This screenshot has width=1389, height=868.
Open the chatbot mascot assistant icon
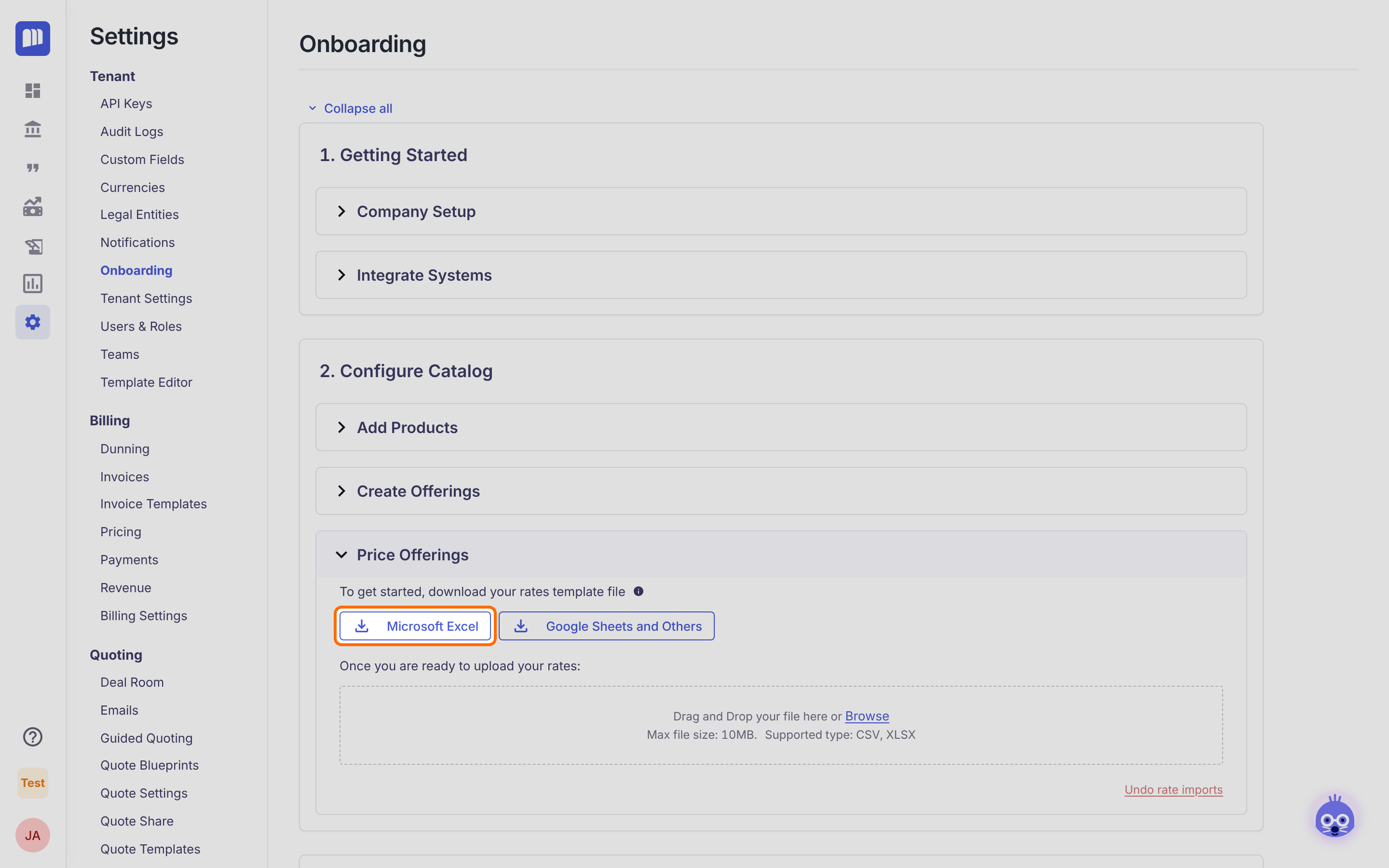click(1335, 817)
